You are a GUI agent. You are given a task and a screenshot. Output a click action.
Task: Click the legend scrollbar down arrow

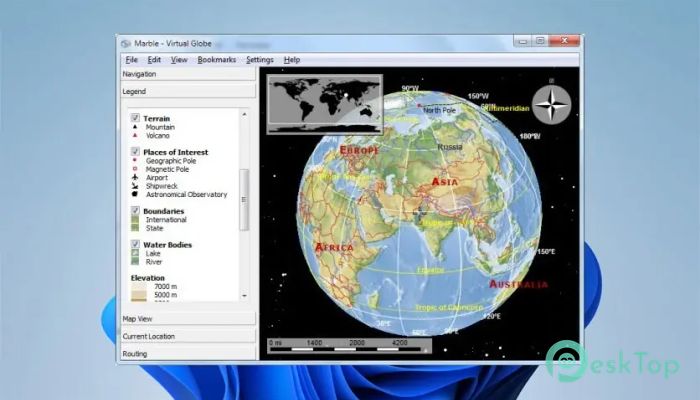pos(244,296)
